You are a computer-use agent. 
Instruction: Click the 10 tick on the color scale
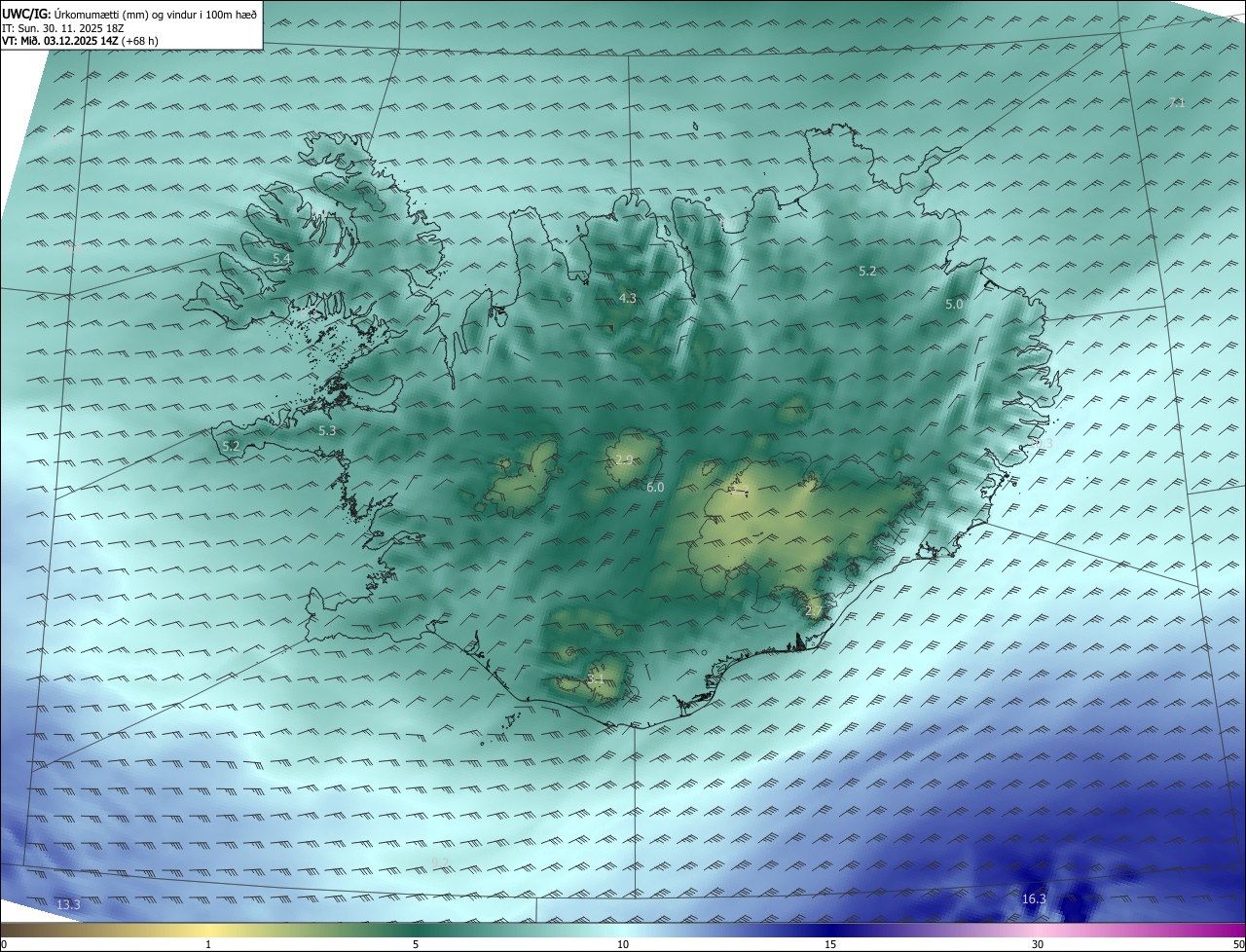click(x=623, y=944)
